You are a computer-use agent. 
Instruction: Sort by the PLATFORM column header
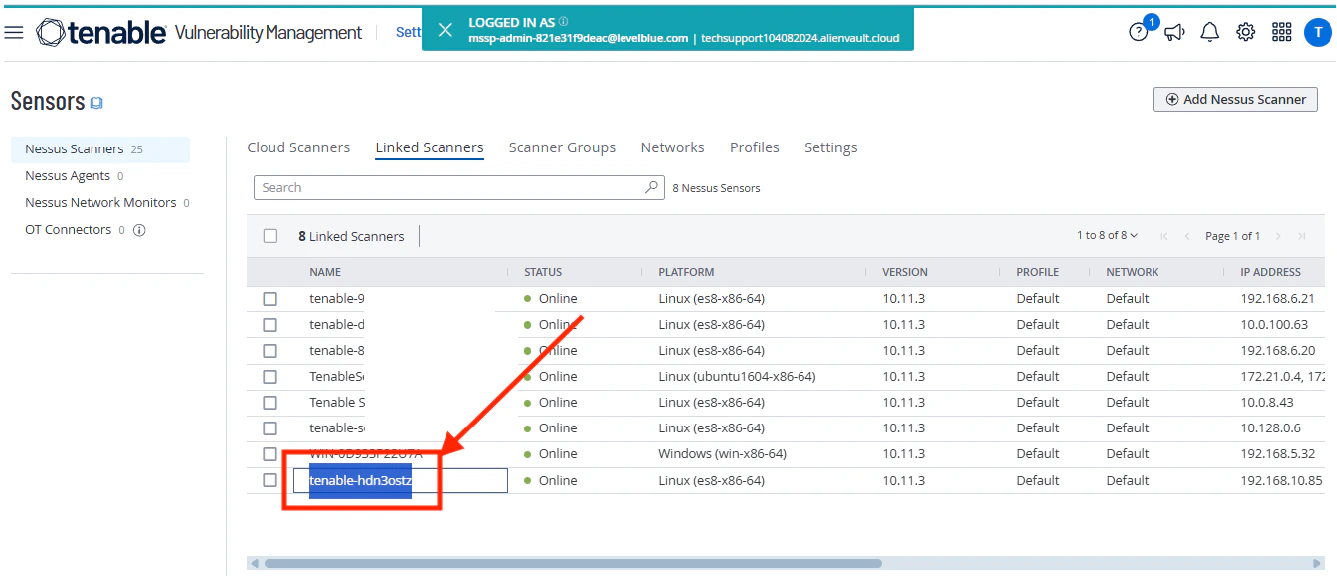(686, 272)
